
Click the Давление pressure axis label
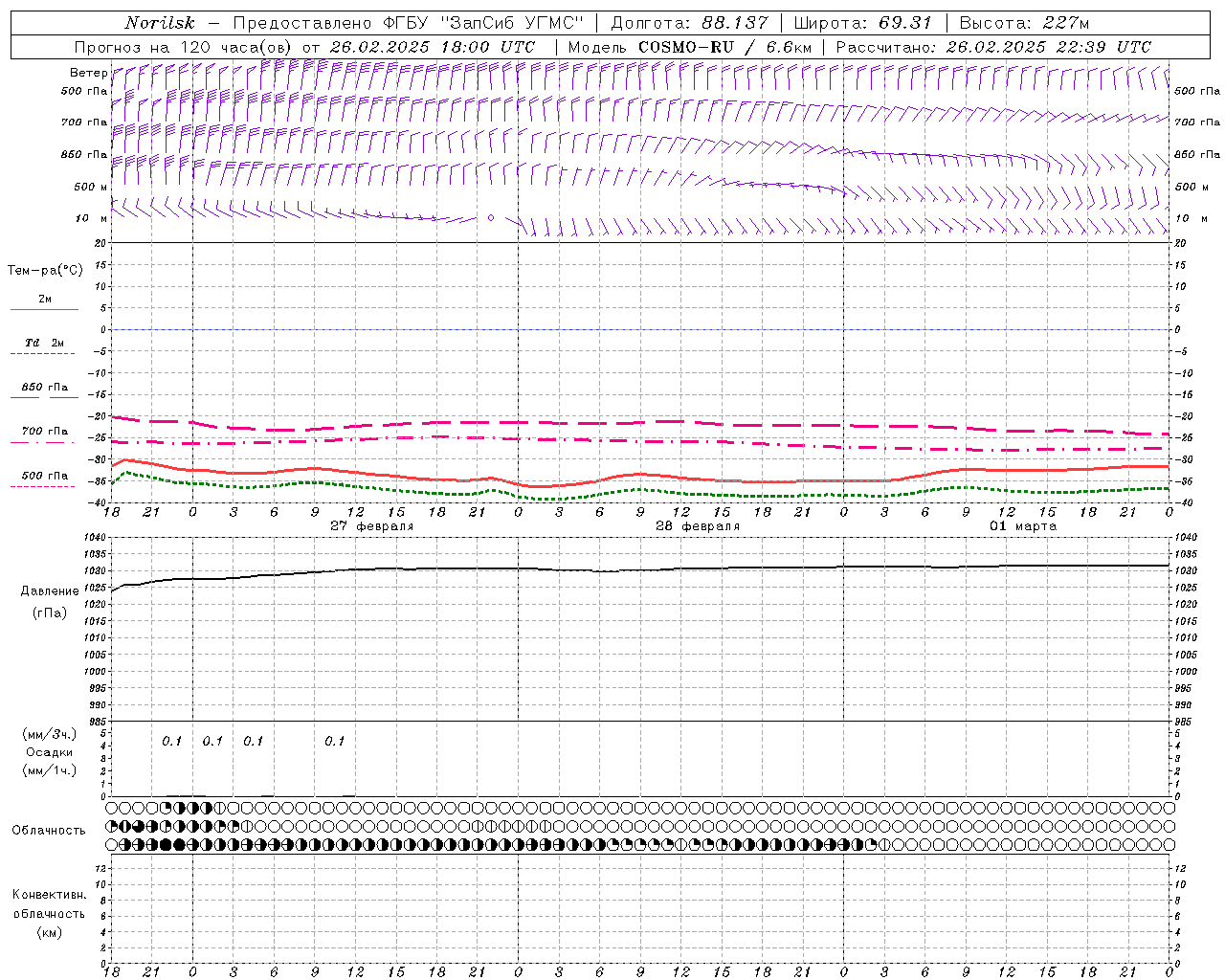click(x=50, y=591)
